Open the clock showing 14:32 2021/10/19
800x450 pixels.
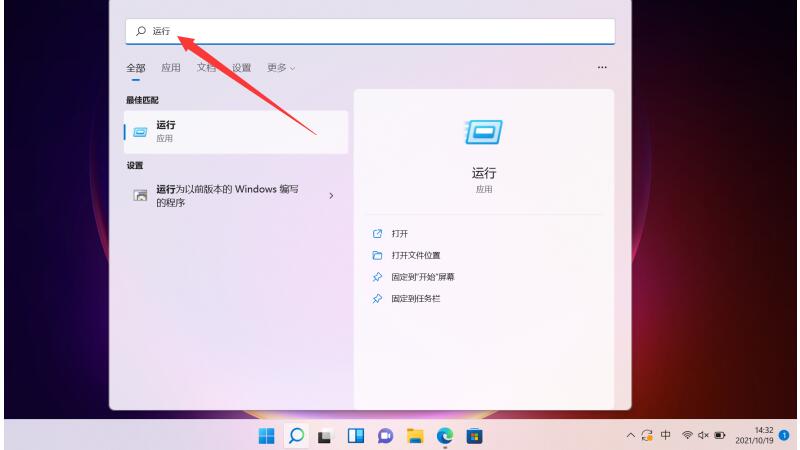(755, 435)
